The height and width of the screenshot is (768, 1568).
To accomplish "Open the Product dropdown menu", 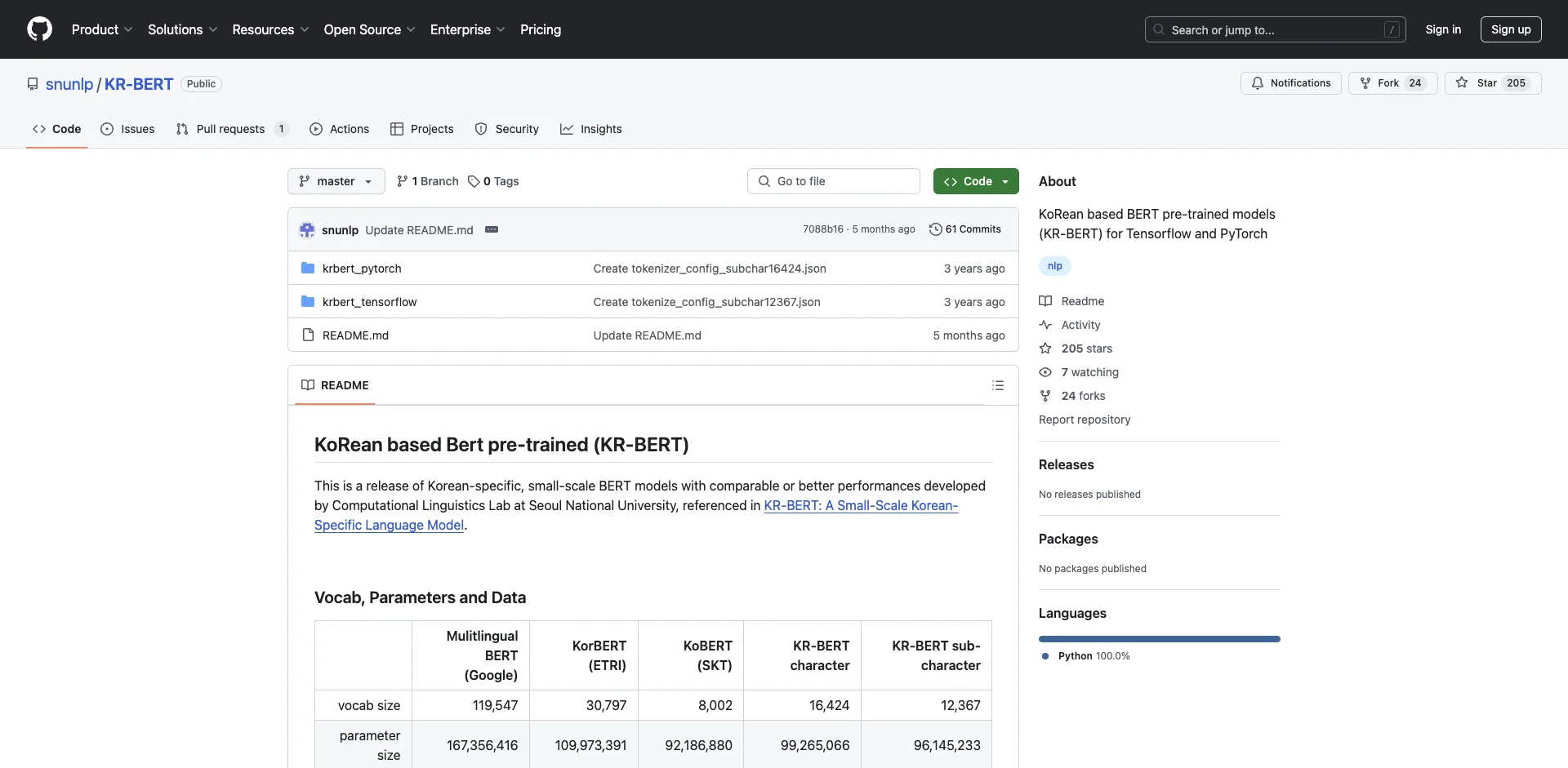I will 102,29.
